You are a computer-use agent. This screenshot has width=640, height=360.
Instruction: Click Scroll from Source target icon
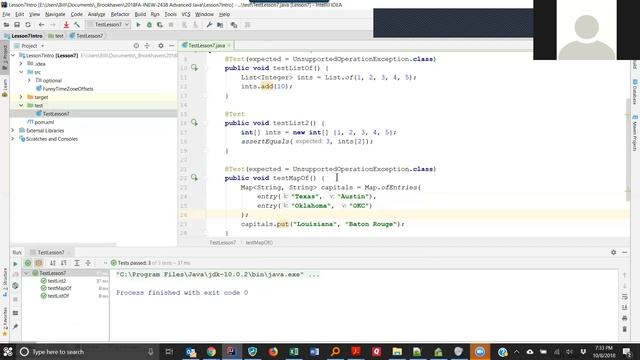click(x=136, y=46)
